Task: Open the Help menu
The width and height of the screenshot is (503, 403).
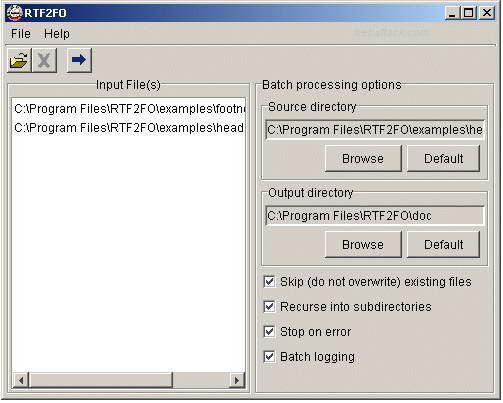Action: click(x=57, y=34)
